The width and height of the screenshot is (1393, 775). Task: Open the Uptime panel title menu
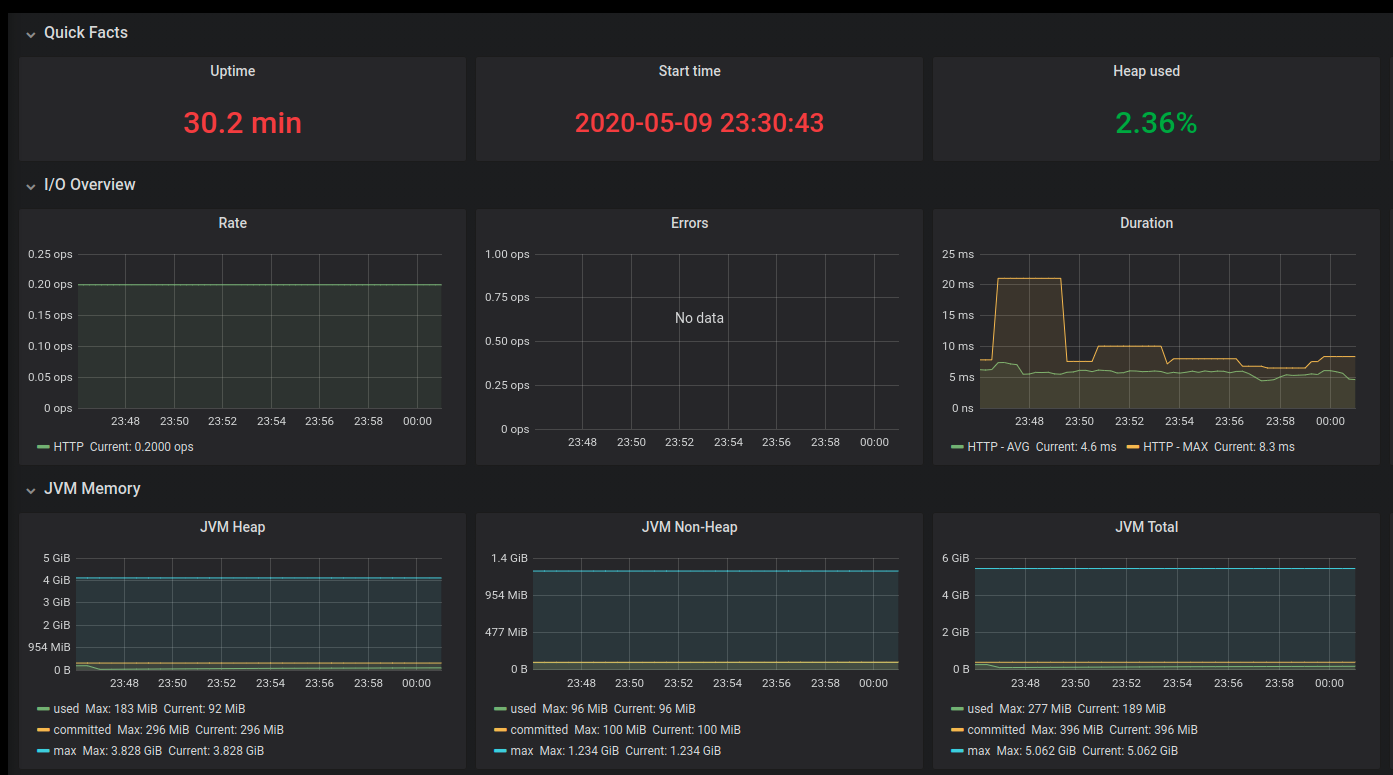[x=232, y=71]
